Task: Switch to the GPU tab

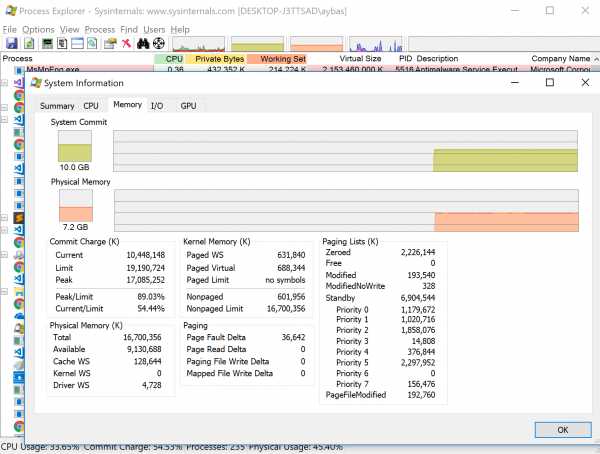Action: pos(188,106)
